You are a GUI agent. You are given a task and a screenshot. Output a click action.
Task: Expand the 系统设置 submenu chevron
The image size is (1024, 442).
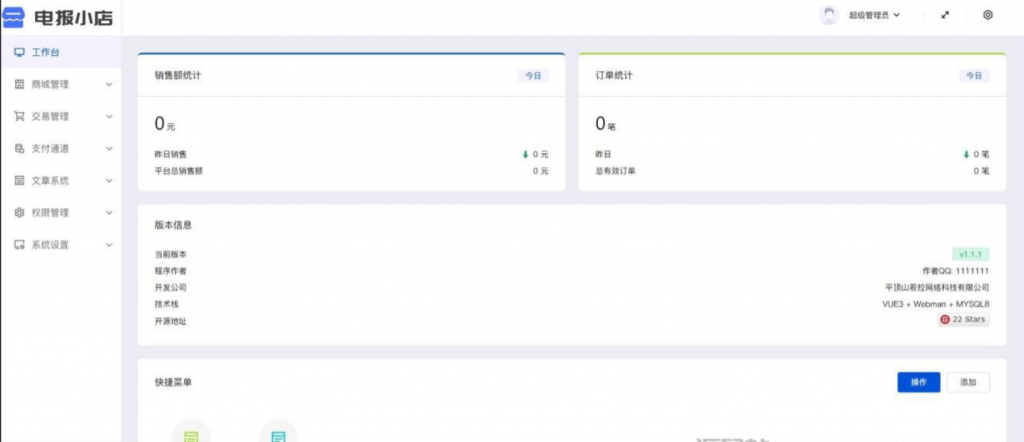tap(109, 245)
